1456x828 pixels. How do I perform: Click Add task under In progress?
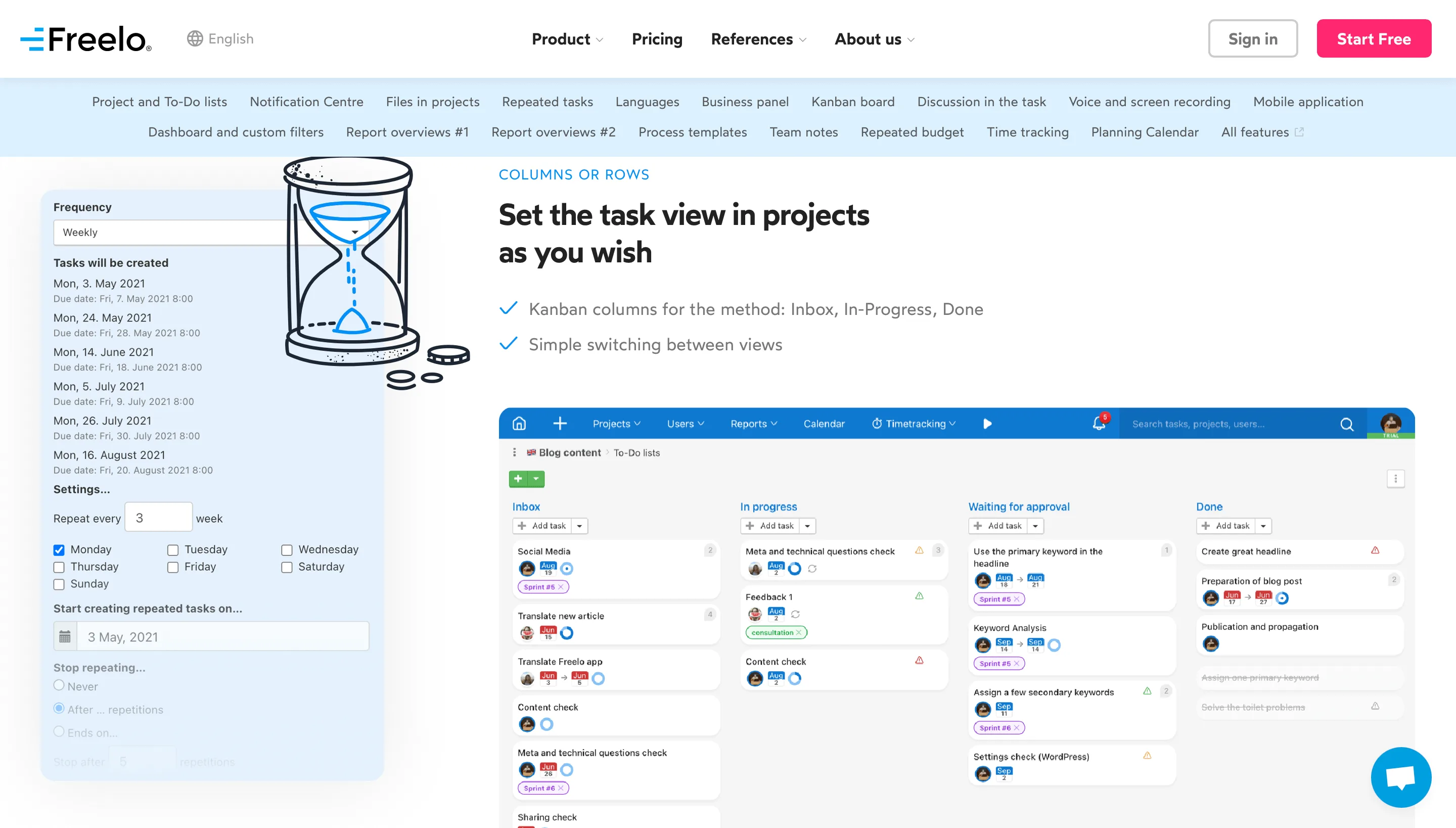pos(770,526)
